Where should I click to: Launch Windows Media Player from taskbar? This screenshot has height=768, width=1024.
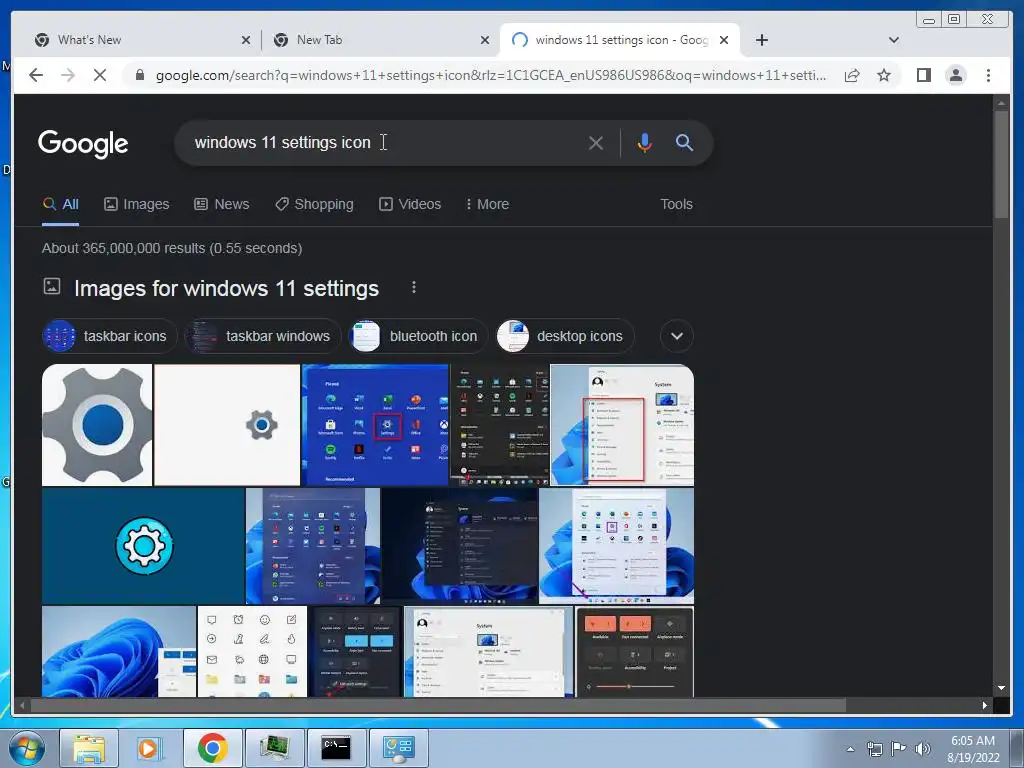click(148, 748)
